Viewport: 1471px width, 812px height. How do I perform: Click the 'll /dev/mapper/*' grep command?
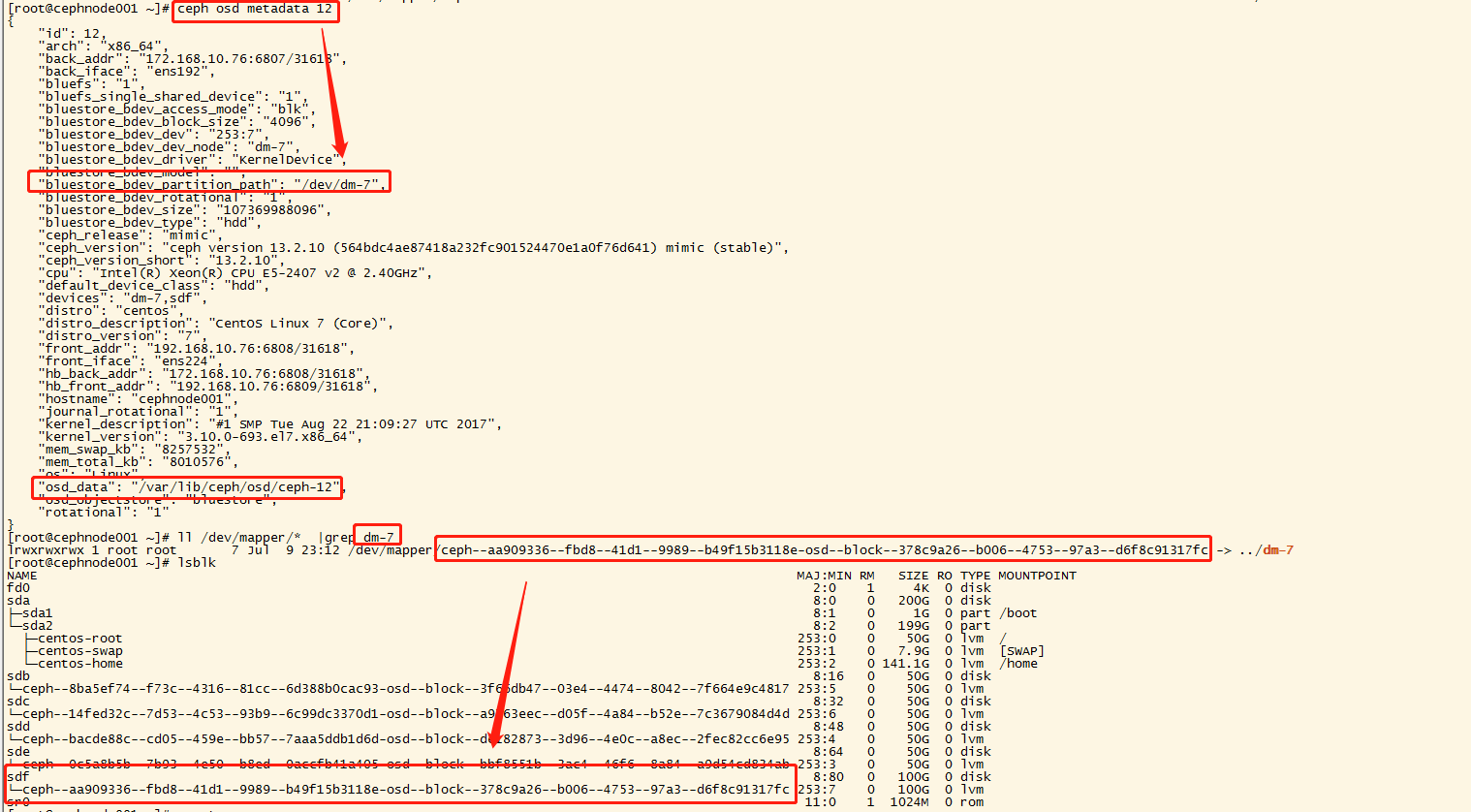coord(286,538)
